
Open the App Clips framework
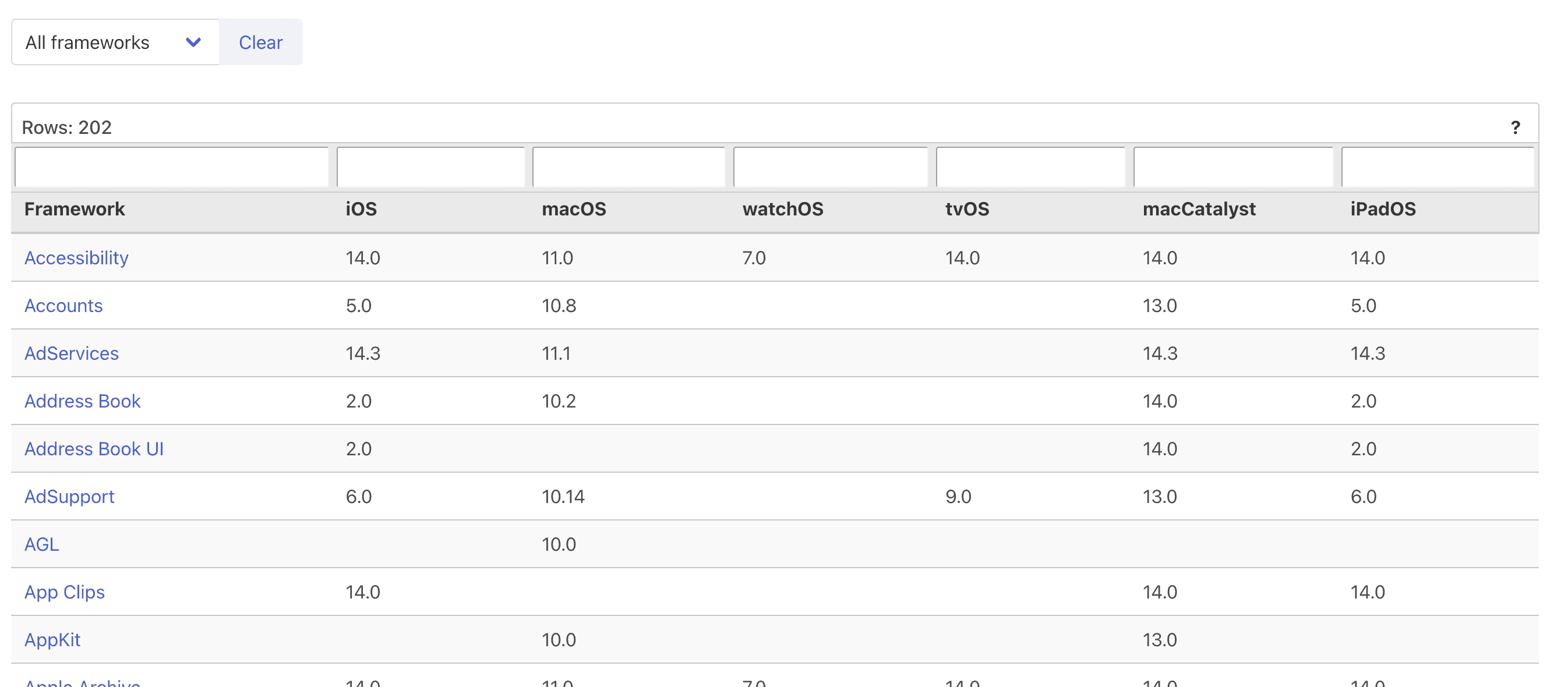(64, 592)
